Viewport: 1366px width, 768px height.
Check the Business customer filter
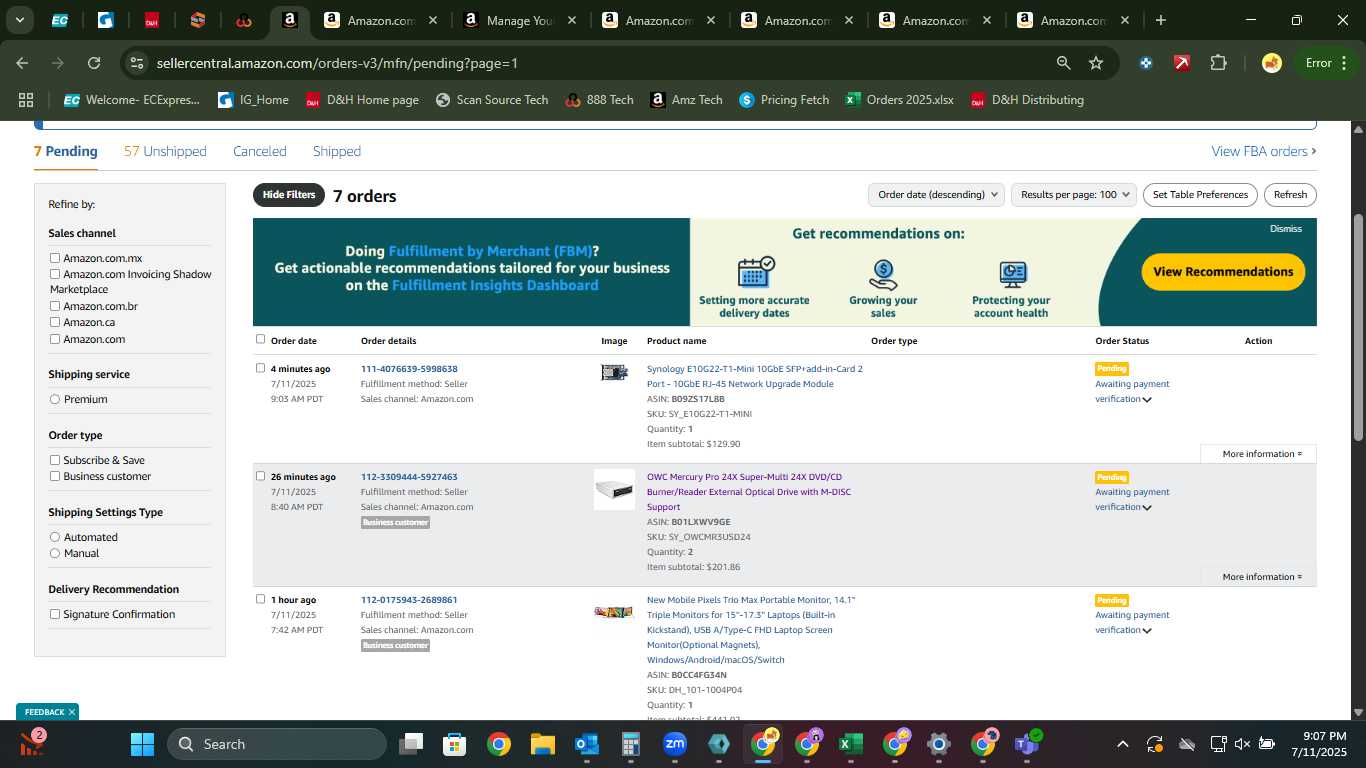[x=55, y=476]
